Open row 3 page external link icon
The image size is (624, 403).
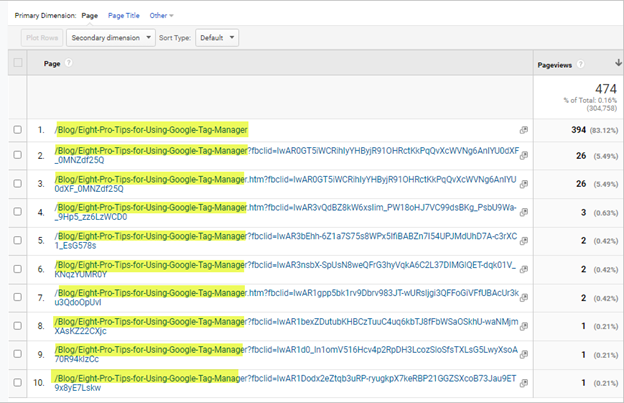coord(524,184)
